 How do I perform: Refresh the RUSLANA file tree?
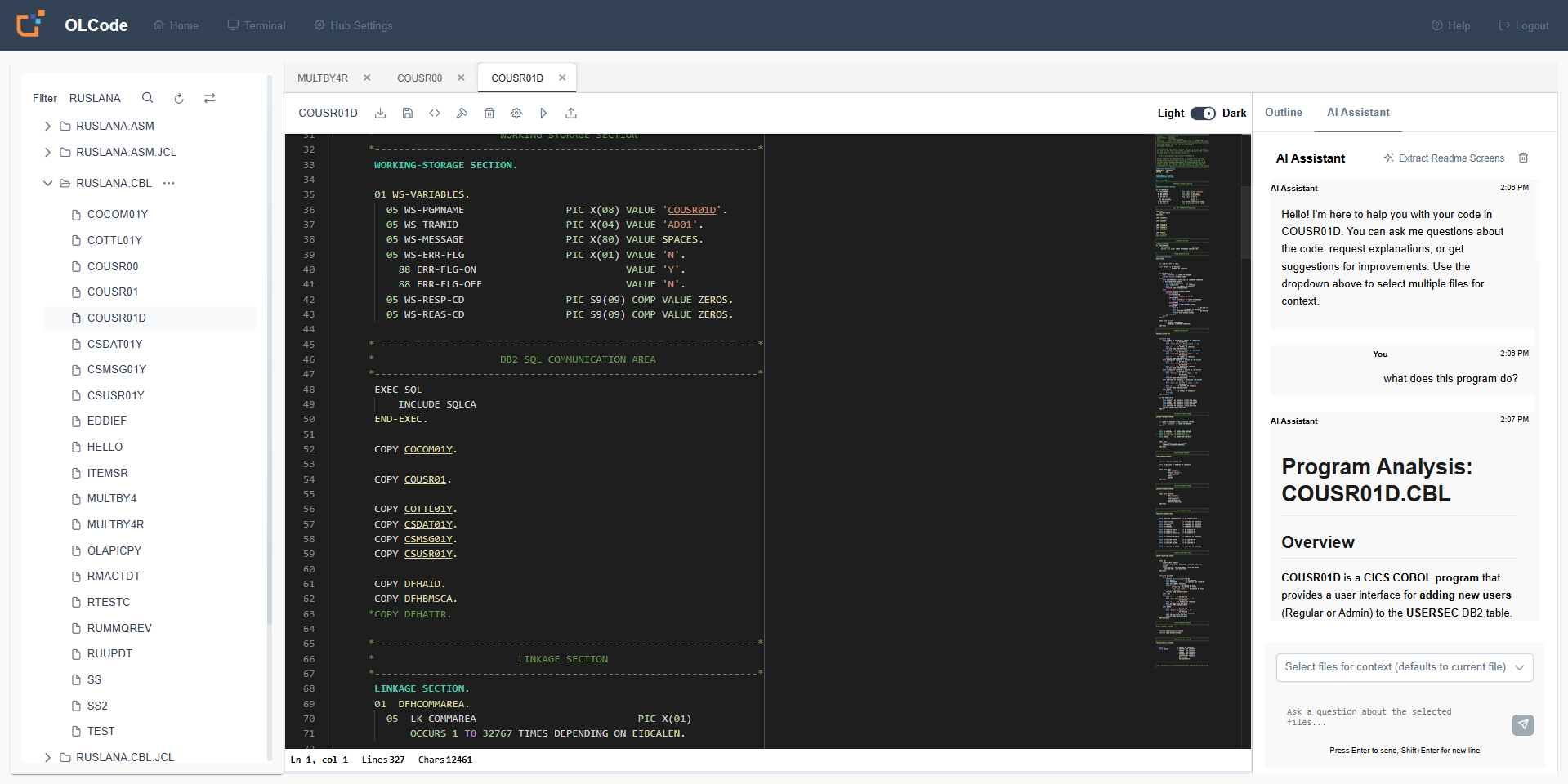click(x=179, y=98)
